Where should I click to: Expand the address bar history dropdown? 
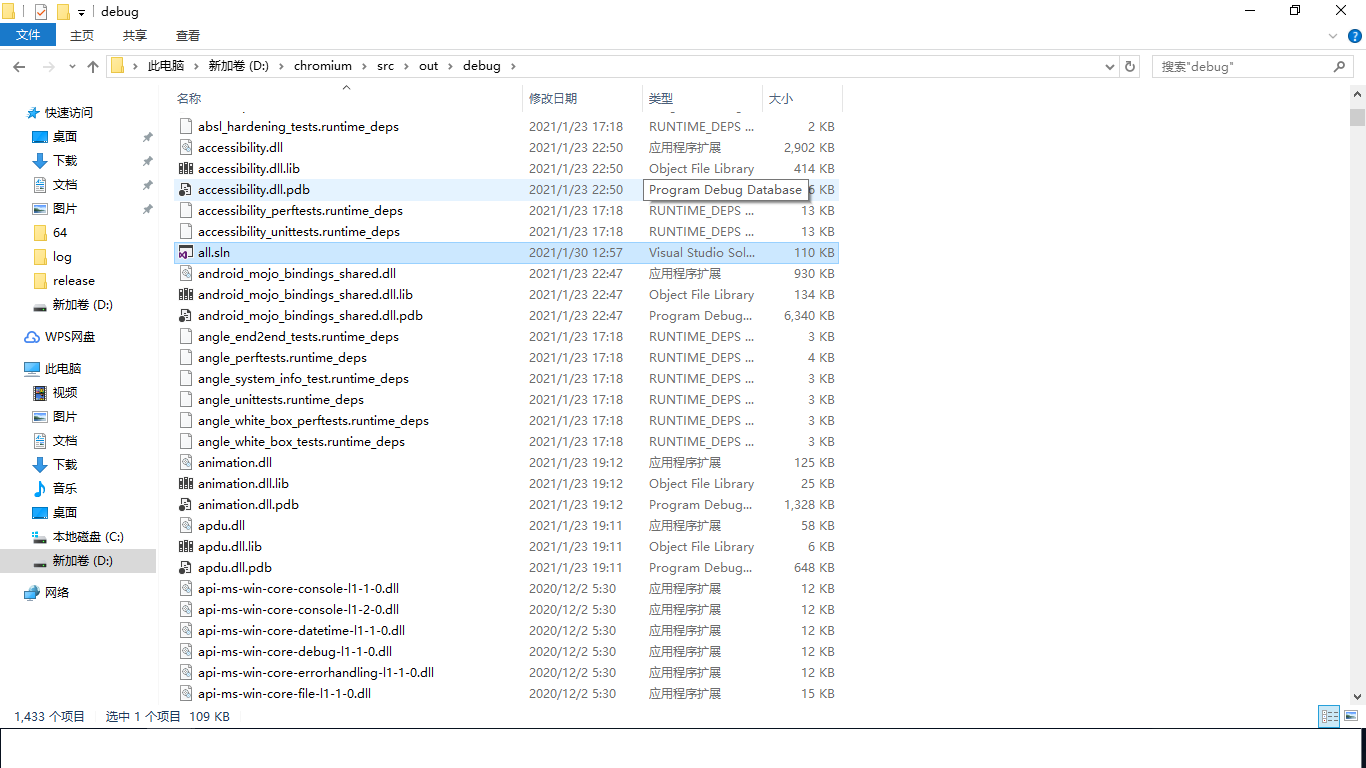pyautogui.click(x=1109, y=66)
